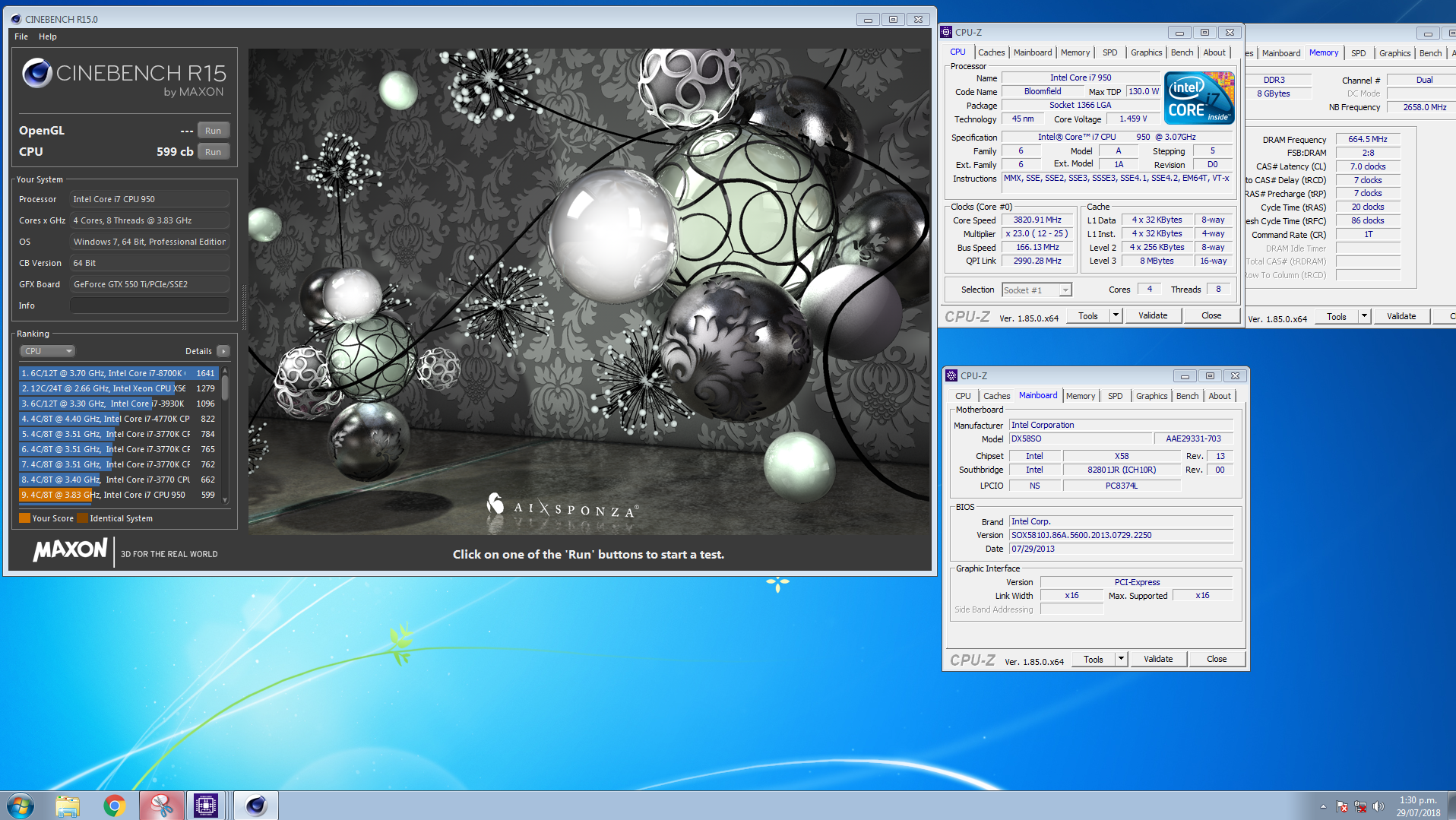Expand Tools dropdown arrow in top CPU-Z window
The height and width of the screenshot is (820, 1456).
[x=1116, y=316]
